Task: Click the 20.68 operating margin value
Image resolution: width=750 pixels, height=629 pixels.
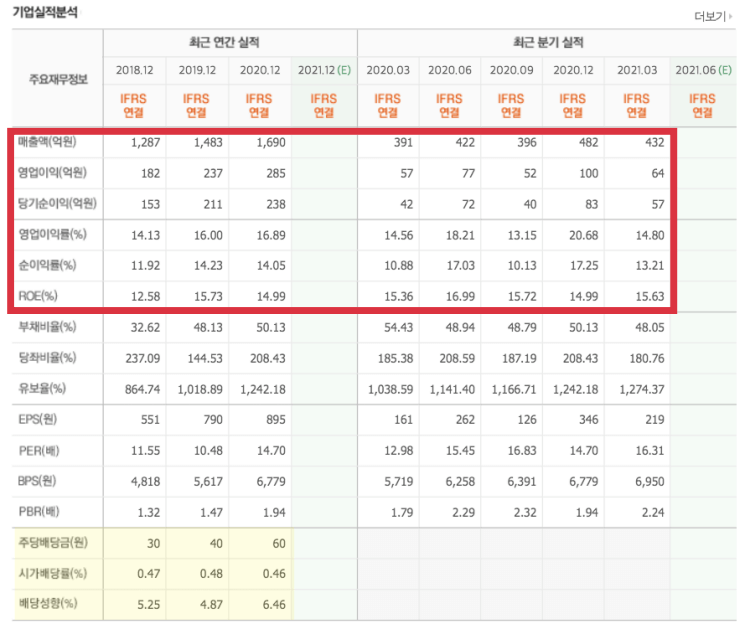Action: point(584,235)
